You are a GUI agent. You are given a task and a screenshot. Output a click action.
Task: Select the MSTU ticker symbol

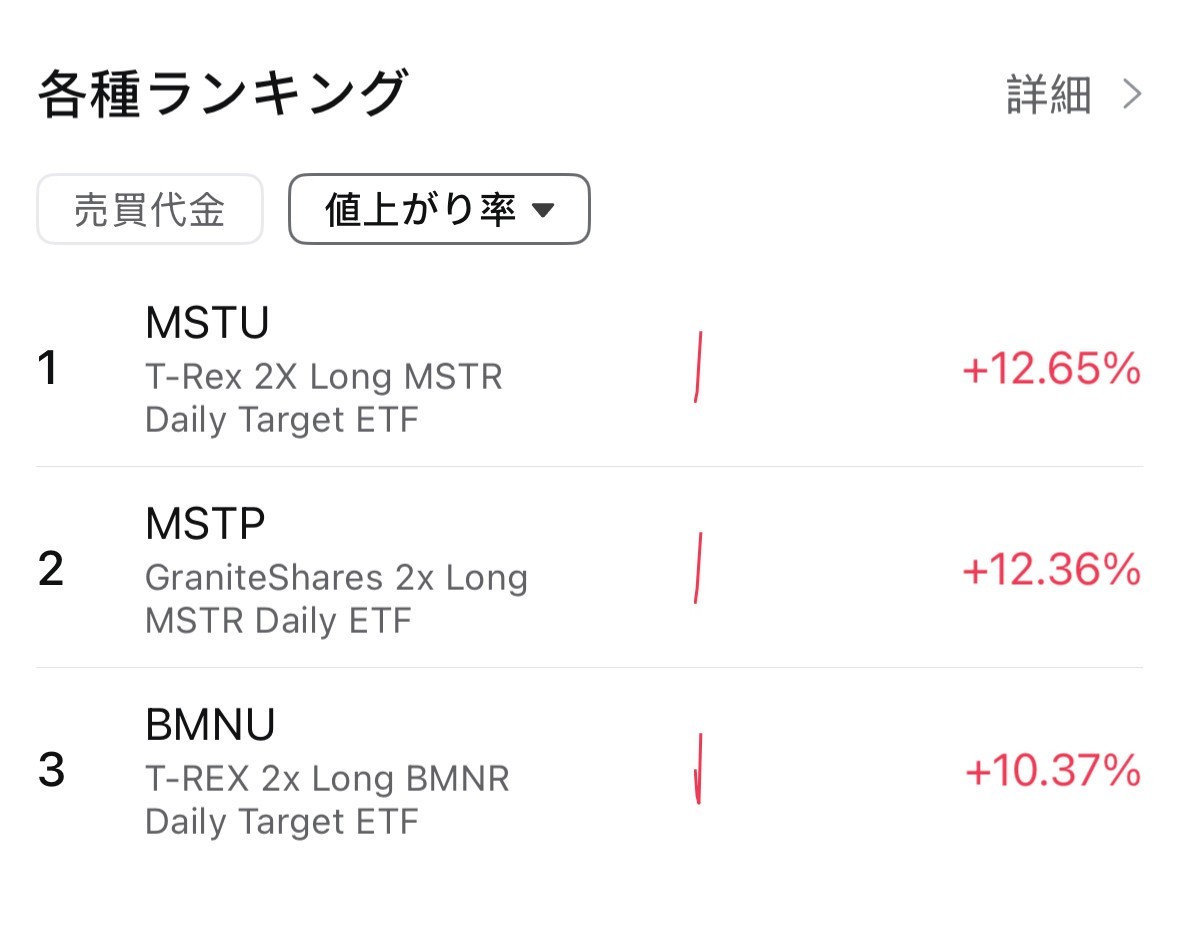tap(208, 323)
